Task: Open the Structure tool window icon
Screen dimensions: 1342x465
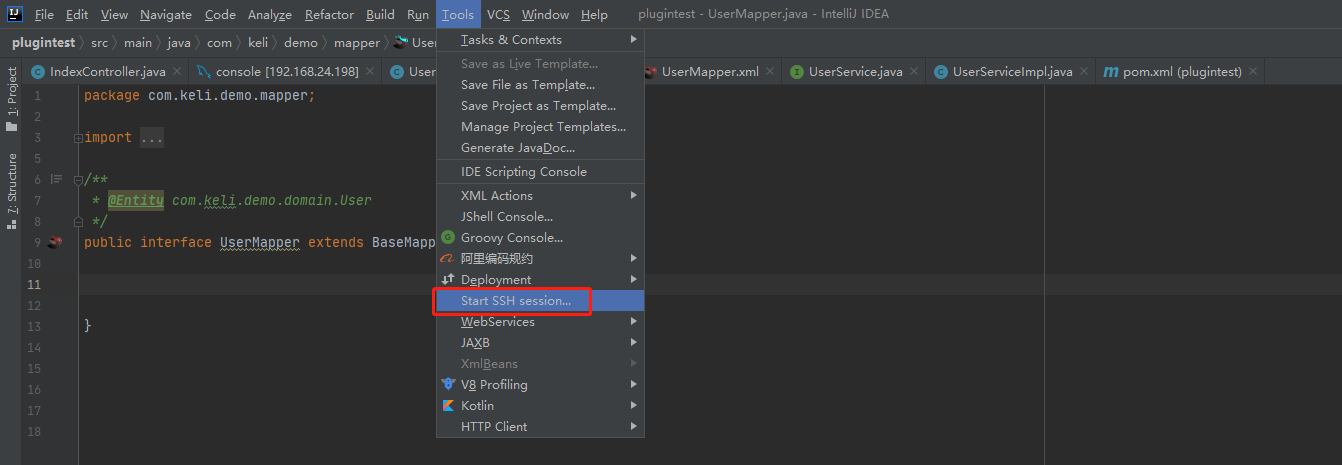Action: [12, 224]
